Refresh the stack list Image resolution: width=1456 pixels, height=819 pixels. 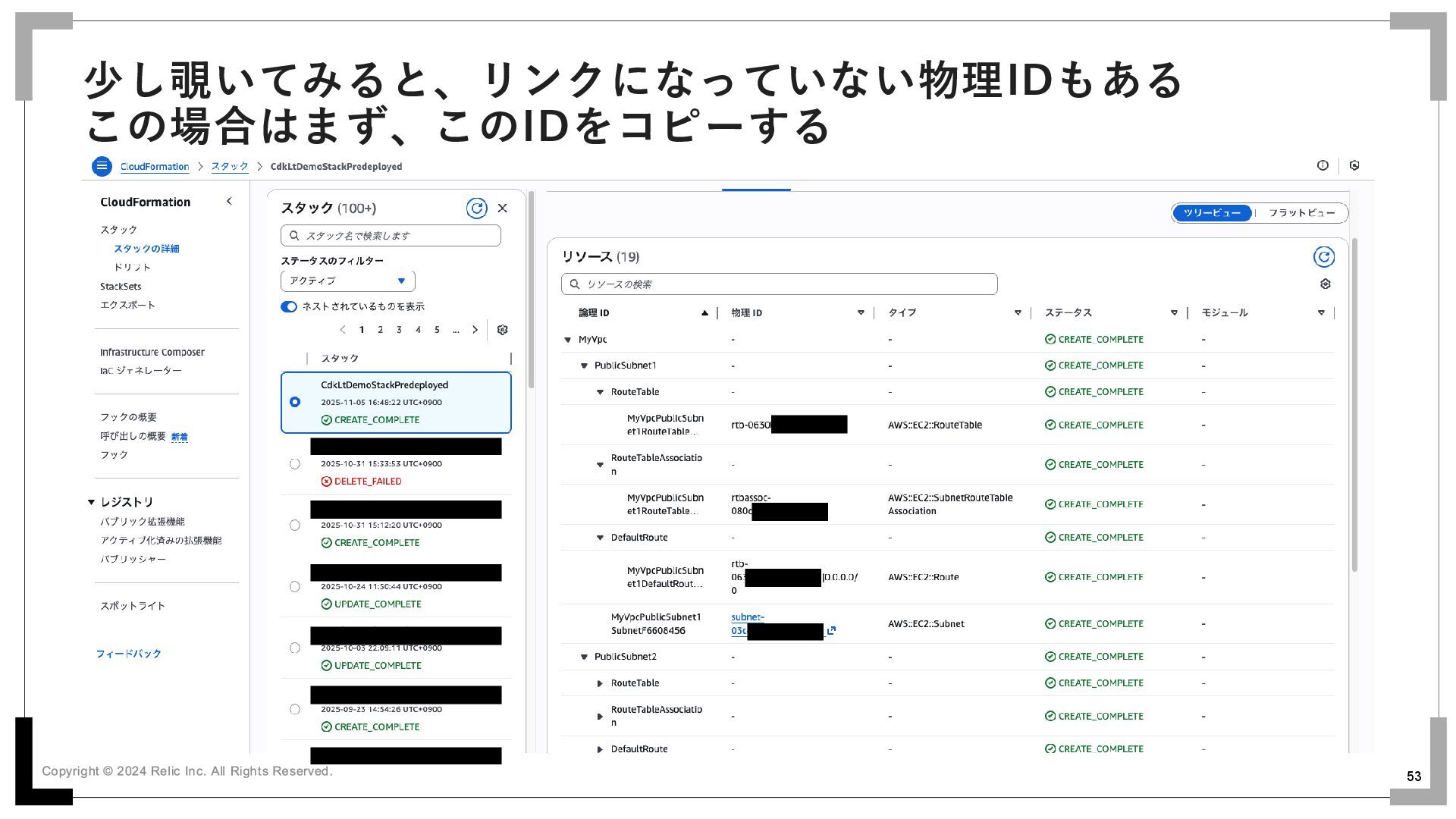click(476, 209)
